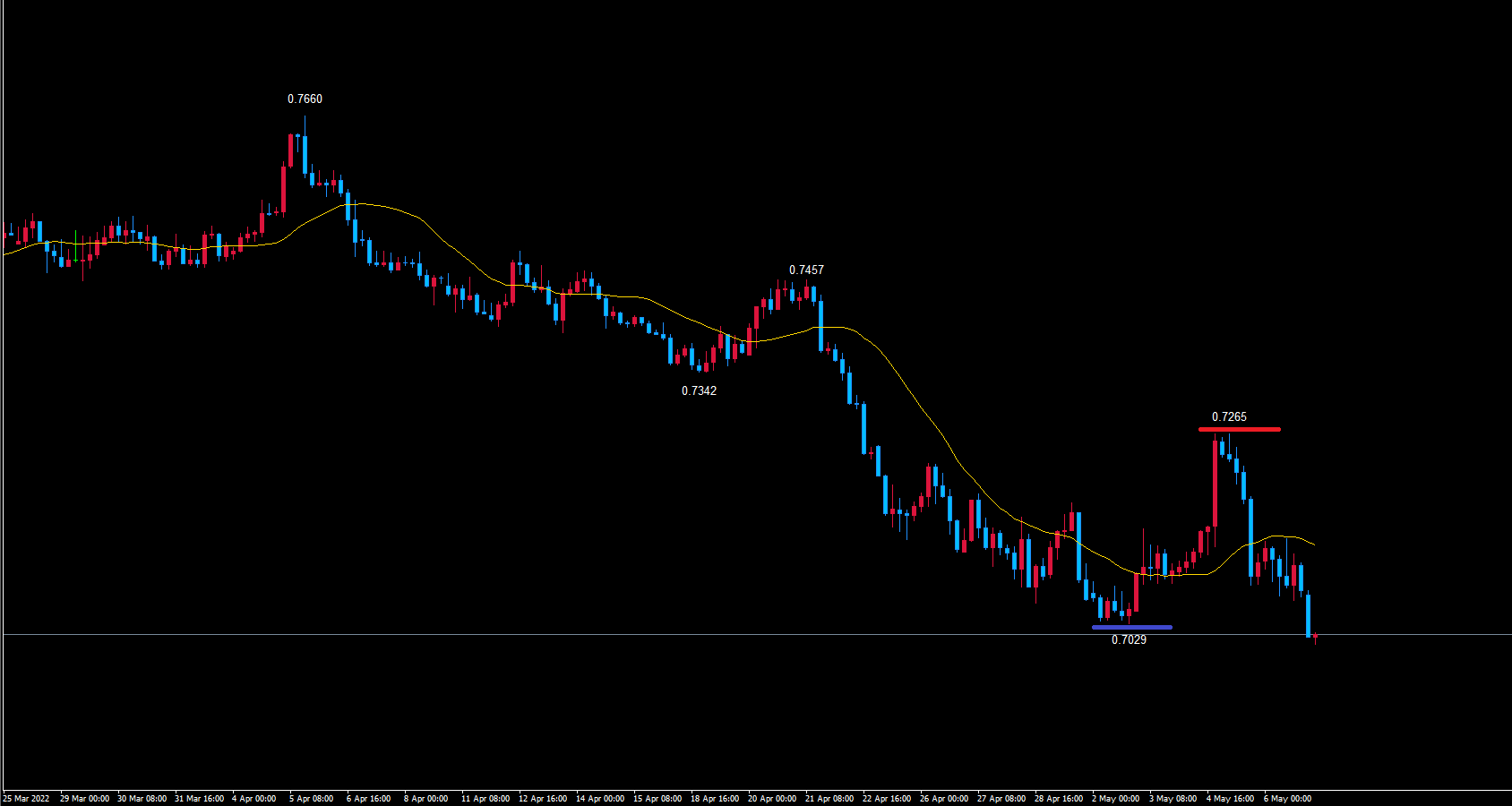Image resolution: width=1512 pixels, height=806 pixels.
Task: Click the 0.7029 low price label
Action: coord(1129,640)
